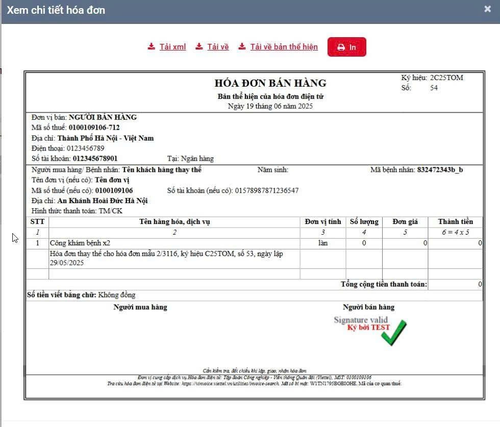Viewport: 500px width, 427px height.
Task: Click the Thành tiền column header
Action: 455,222
